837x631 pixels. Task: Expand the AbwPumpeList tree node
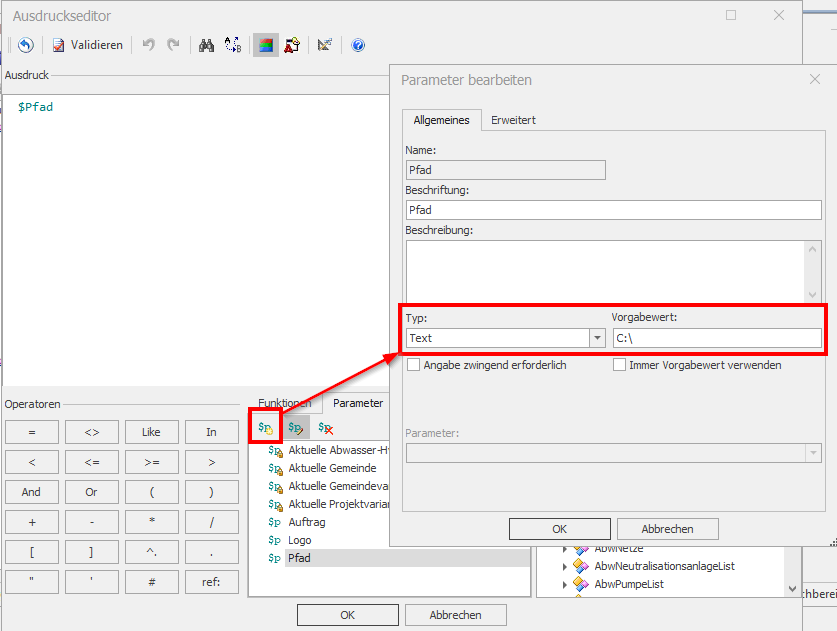tap(564, 584)
